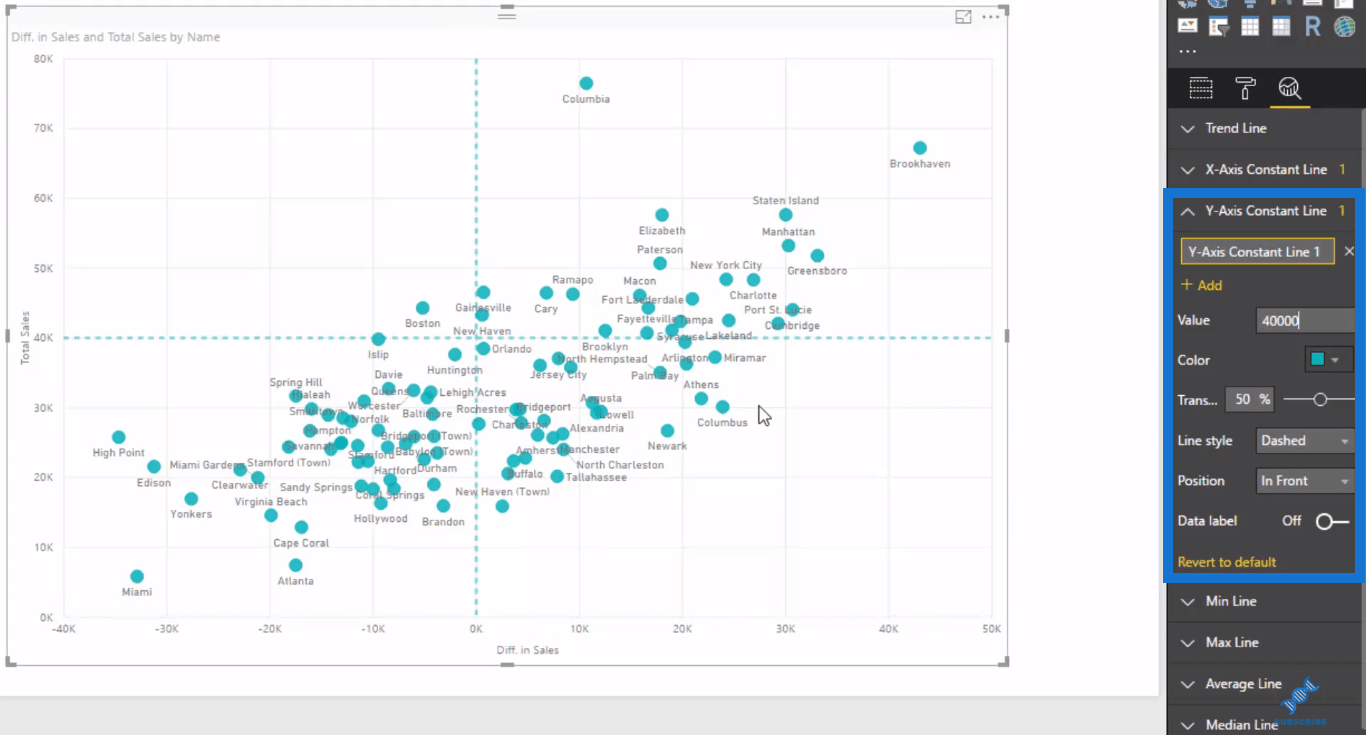Select the R script visual icon
Viewport: 1366px width, 735px height.
click(1313, 26)
